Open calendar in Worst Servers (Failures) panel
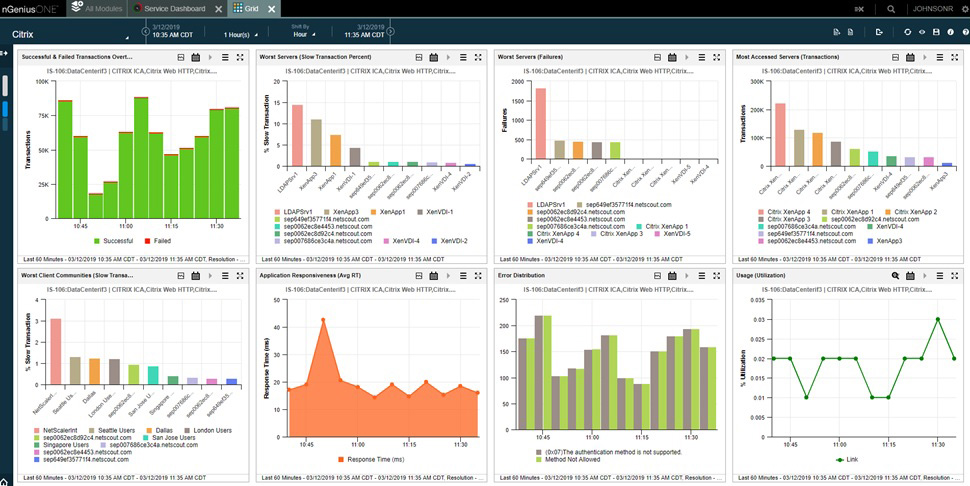Viewport: 970px width, 486px height. click(x=672, y=58)
